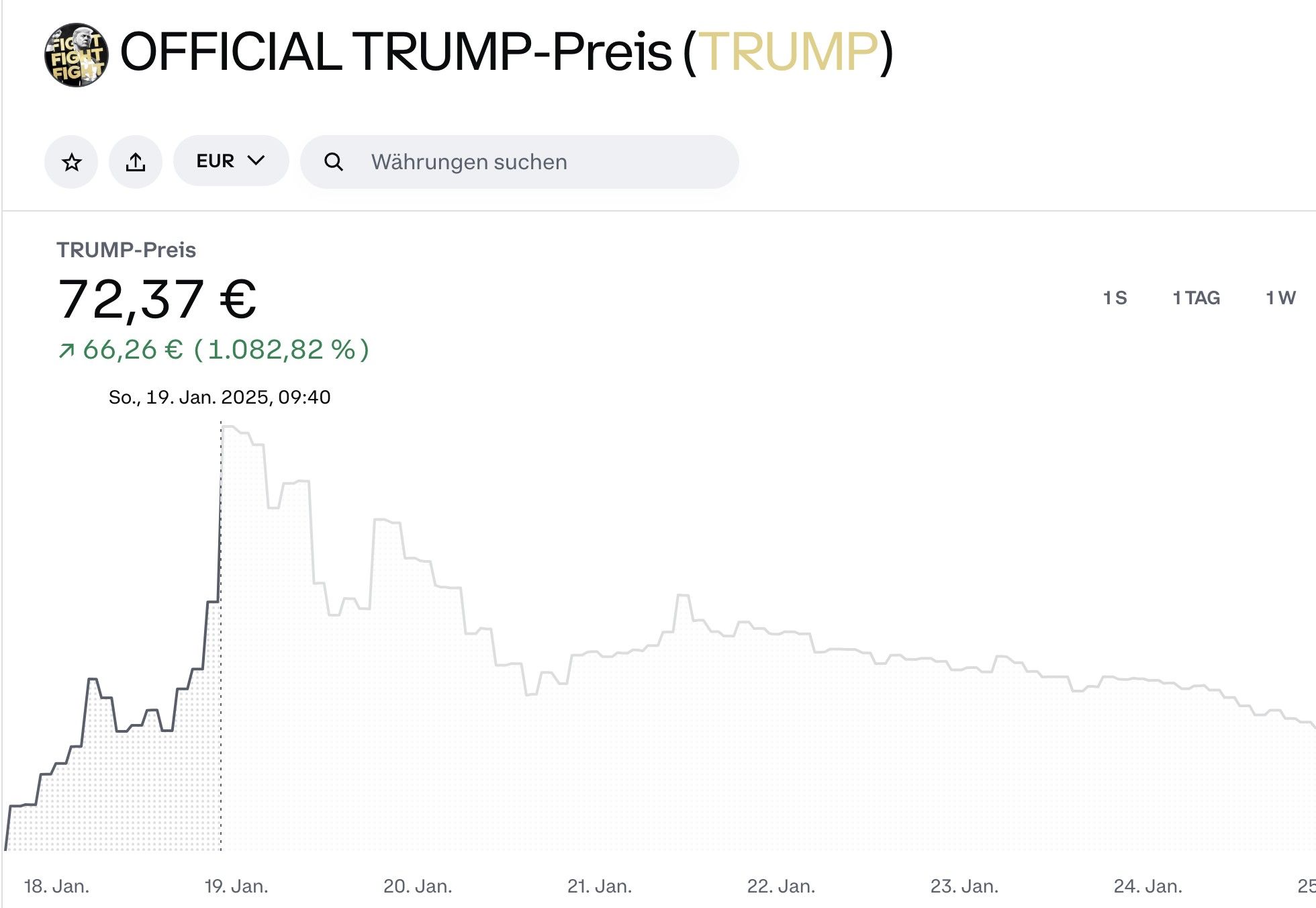Click the 24. Jan. axis label
Viewport: 1316px width, 908px height.
pos(1147,887)
